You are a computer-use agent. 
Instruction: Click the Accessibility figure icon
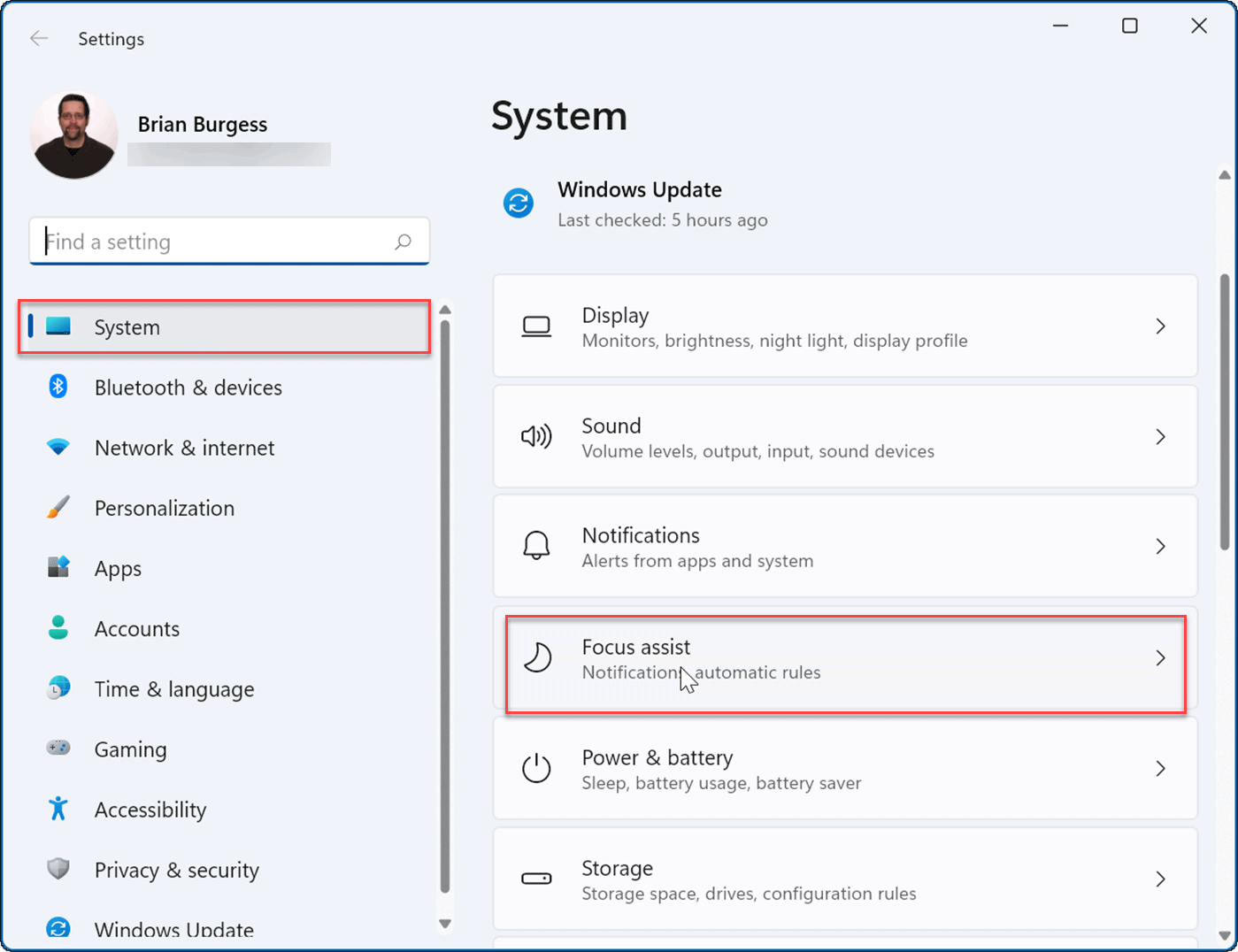[x=58, y=808]
